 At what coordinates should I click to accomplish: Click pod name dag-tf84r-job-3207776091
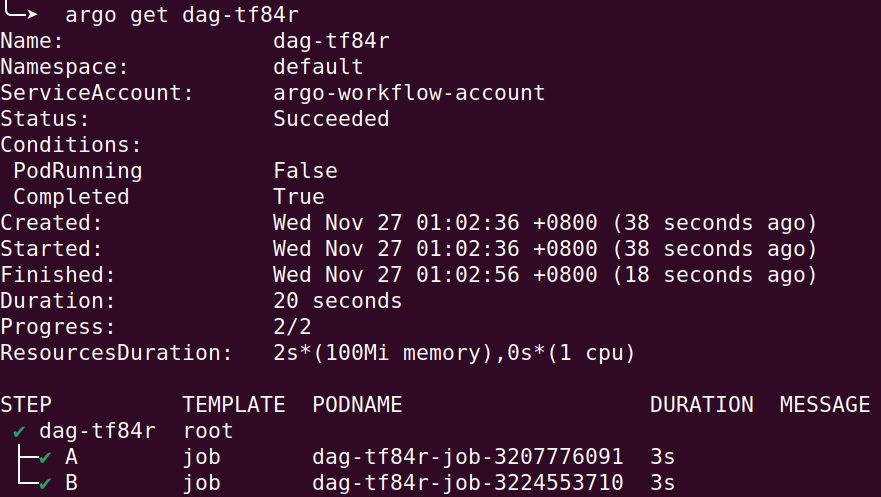[x=467, y=458]
